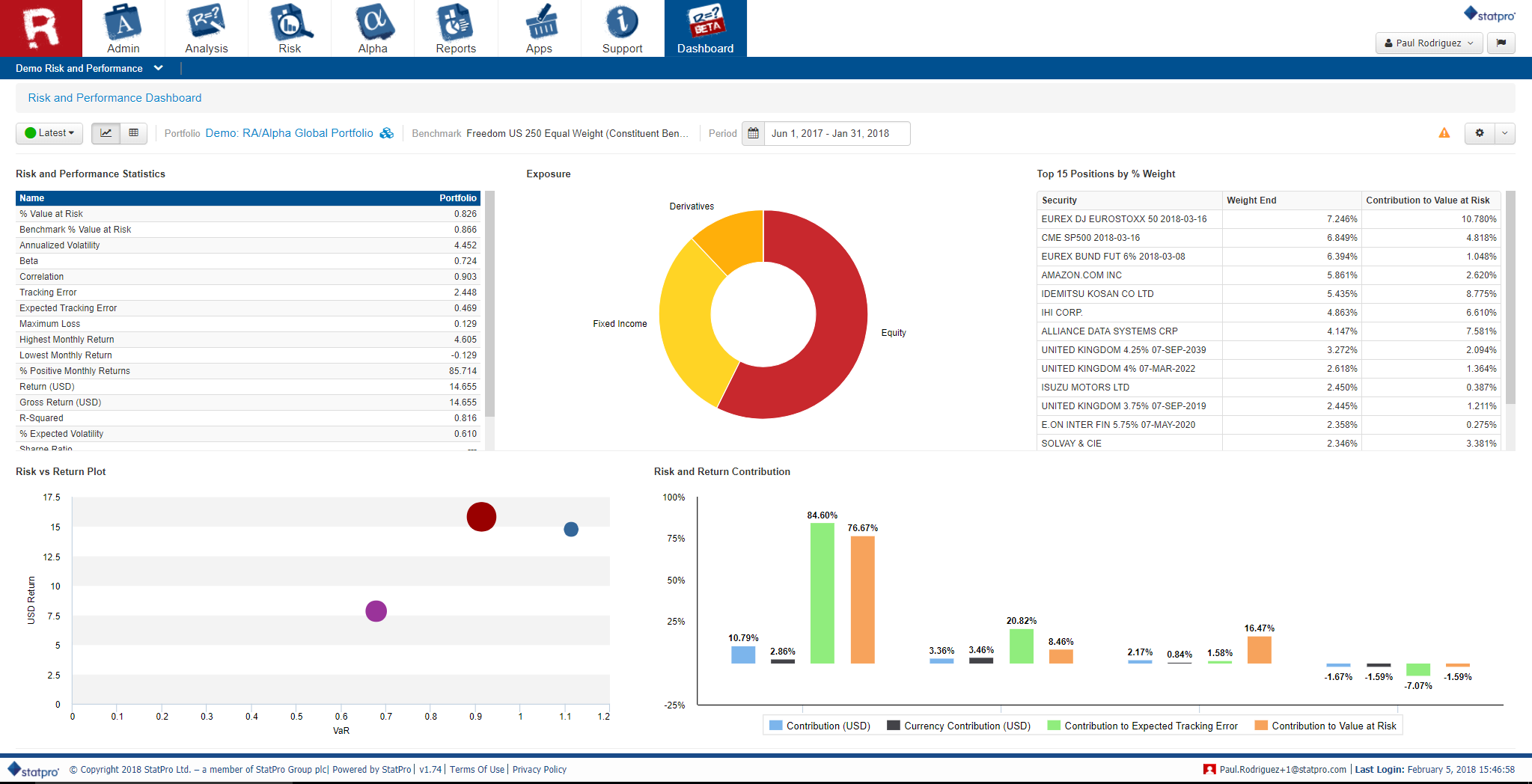This screenshot has width=1532, height=784.
Task: Open the Privacy Policy link
Action: click(539, 769)
